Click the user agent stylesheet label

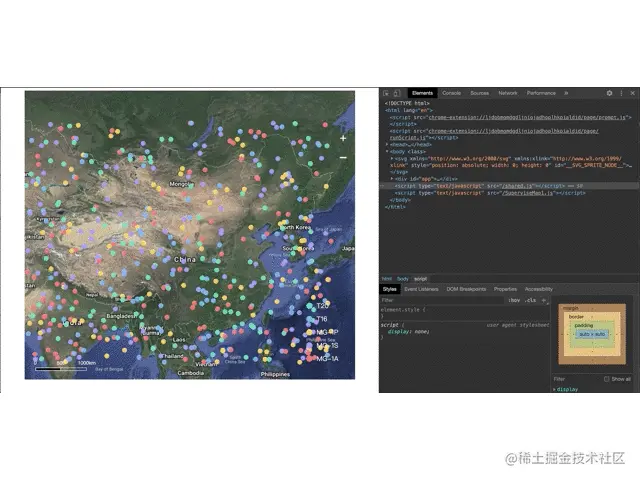pos(518,325)
